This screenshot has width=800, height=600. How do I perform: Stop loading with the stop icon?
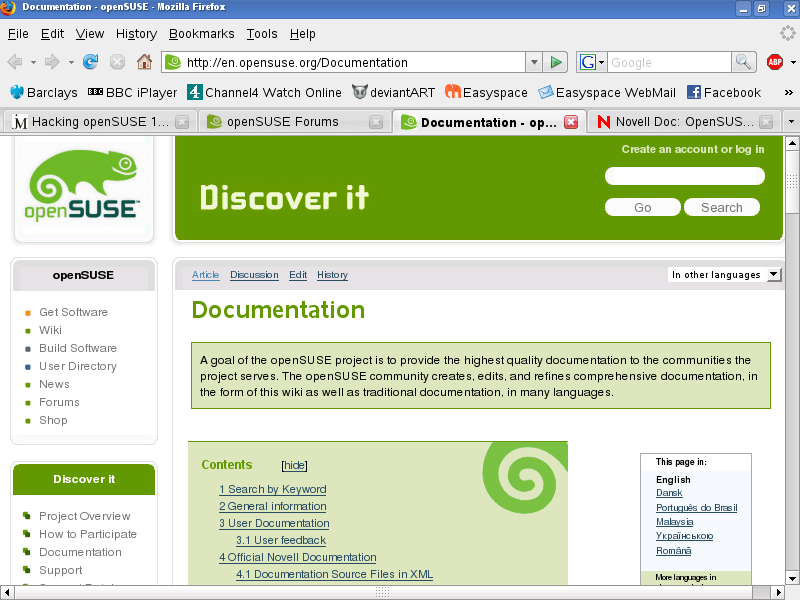pyautogui.click(x=117, y=62)
